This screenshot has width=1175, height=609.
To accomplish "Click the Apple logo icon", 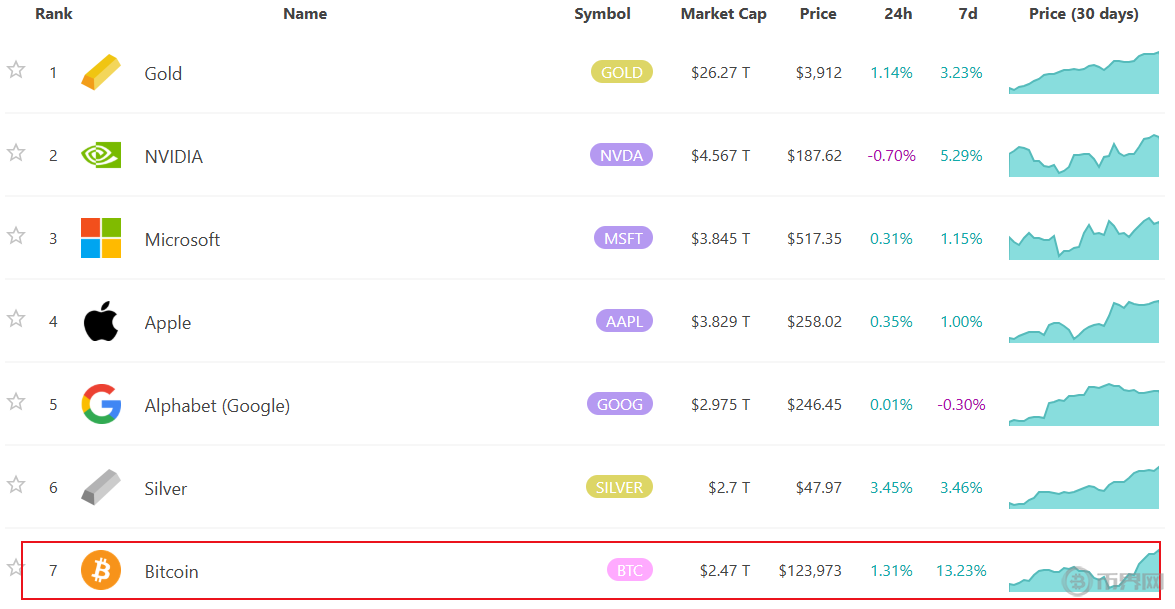I will coord(101,321).
